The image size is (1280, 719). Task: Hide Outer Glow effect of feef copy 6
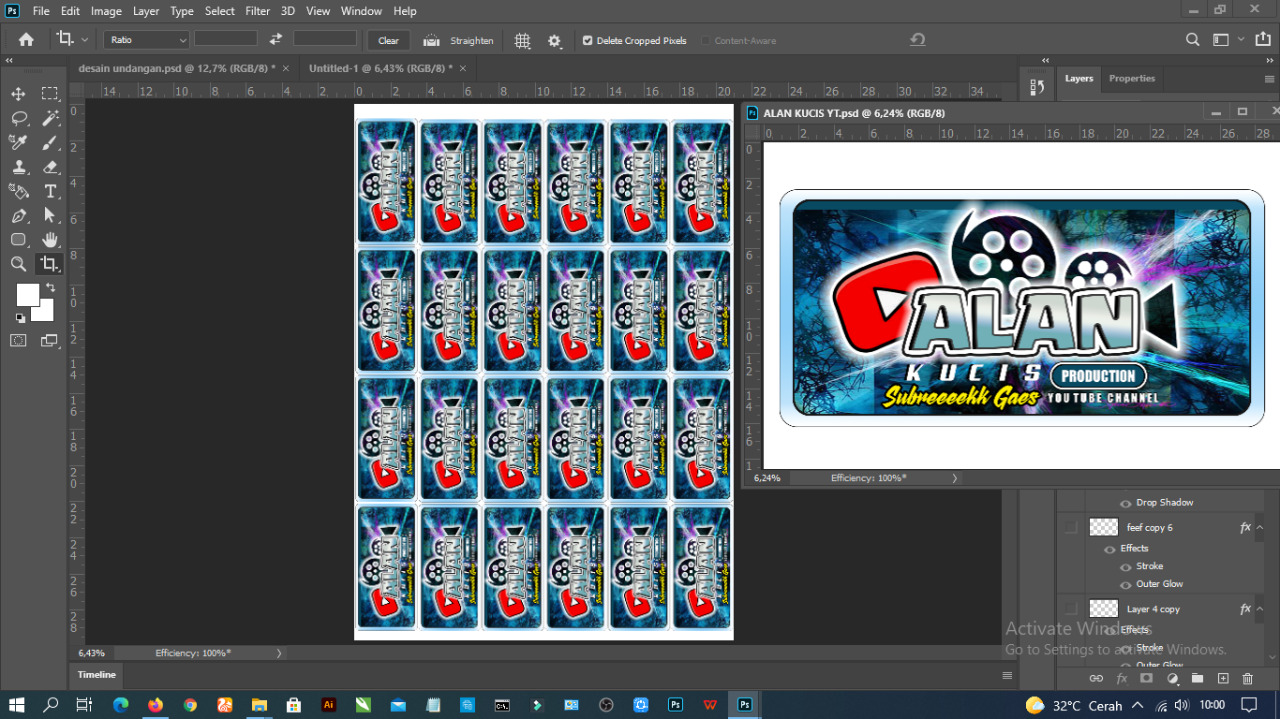pos(1126,585)
